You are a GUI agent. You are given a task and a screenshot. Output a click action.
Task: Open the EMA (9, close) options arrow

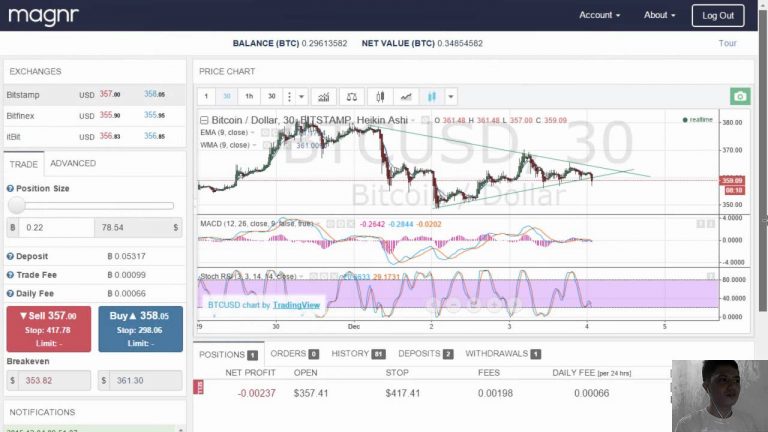(253, 133)
